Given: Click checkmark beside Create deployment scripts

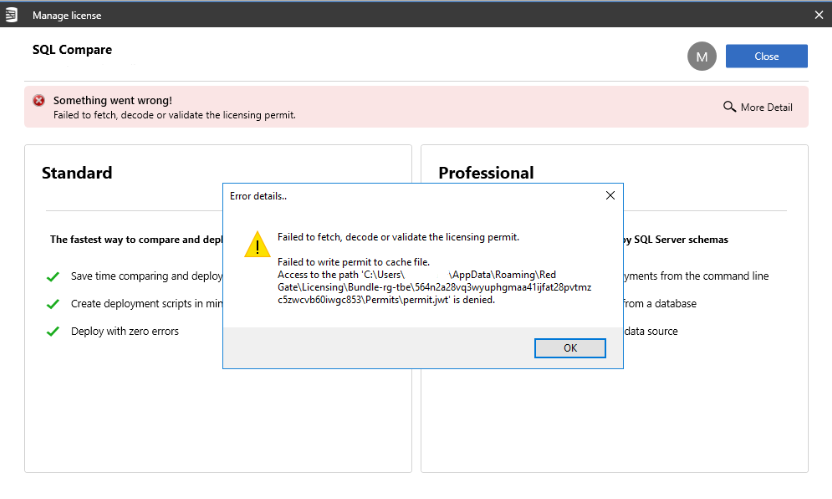Looking at the screenshot, I should pos(53,303).
